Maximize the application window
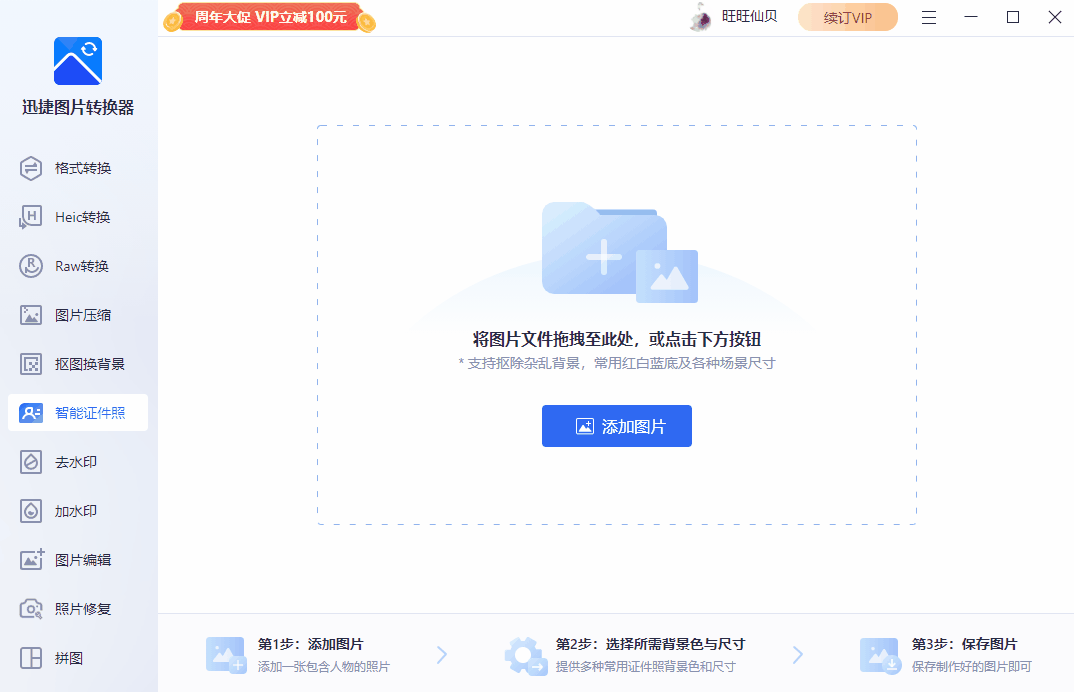The height and width of the screenshot is (692, 1074). coord(1013,17)
